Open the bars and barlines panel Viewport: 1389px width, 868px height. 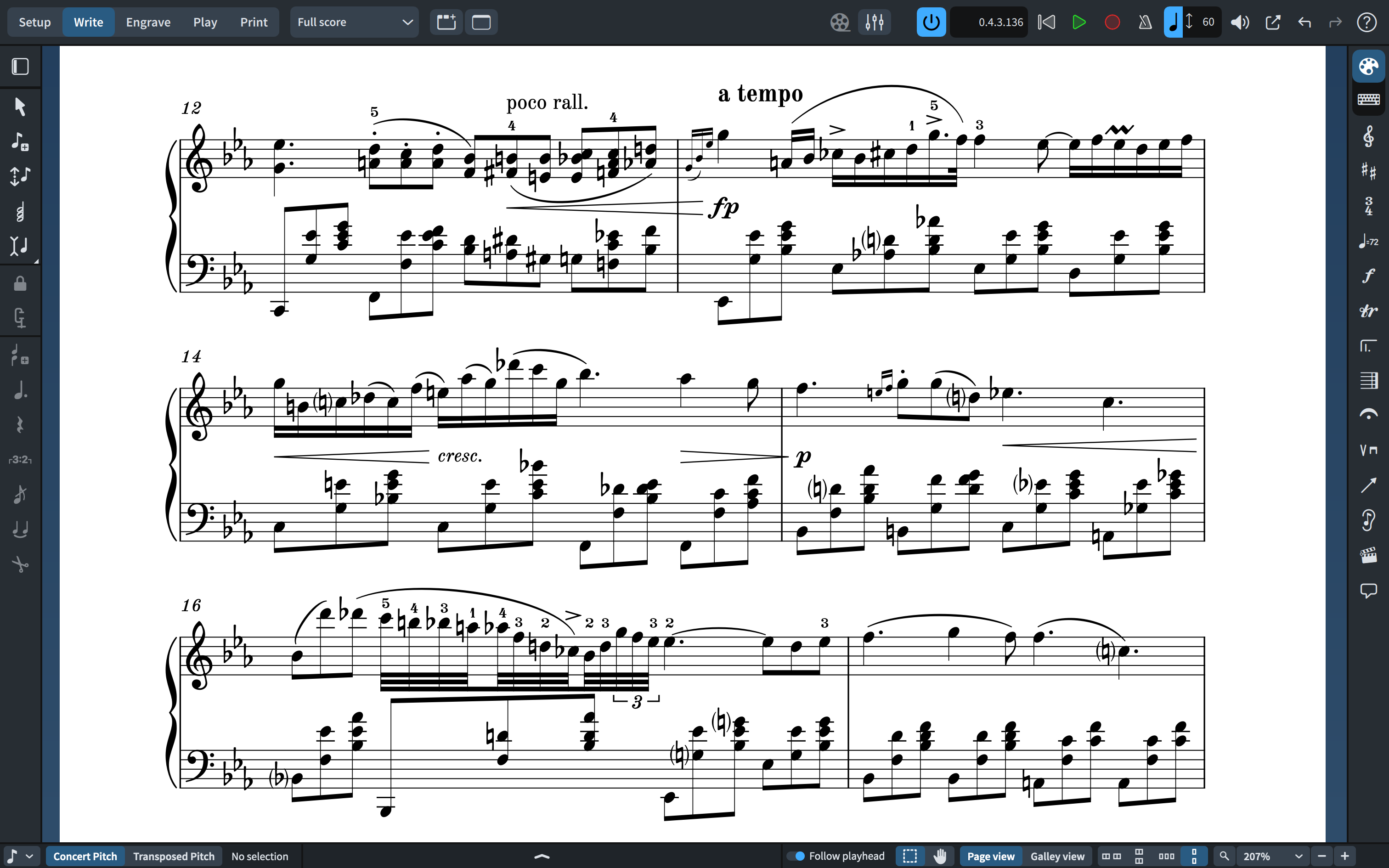pyautogui.click(x=1368, y=380)
